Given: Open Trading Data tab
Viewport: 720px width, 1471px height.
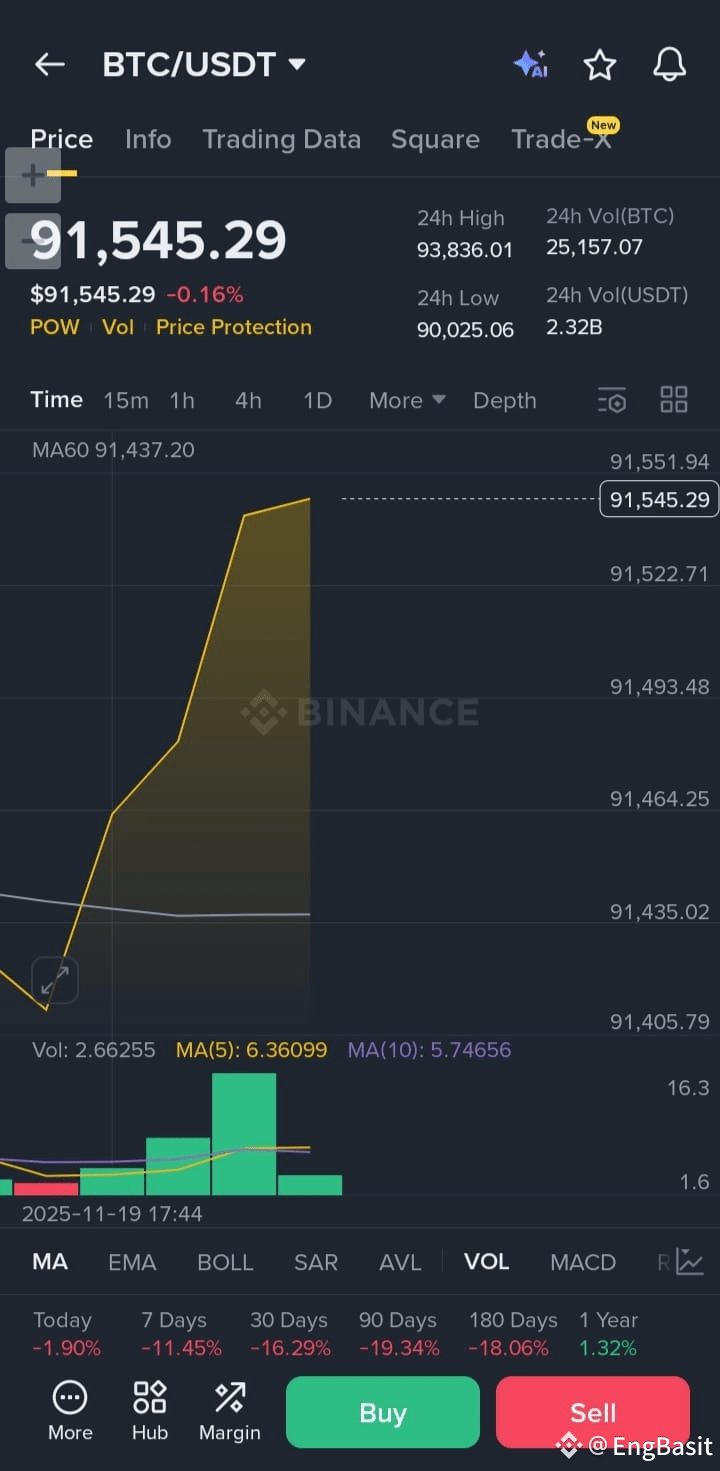Looking at the screenshot, I should point(281,139).
